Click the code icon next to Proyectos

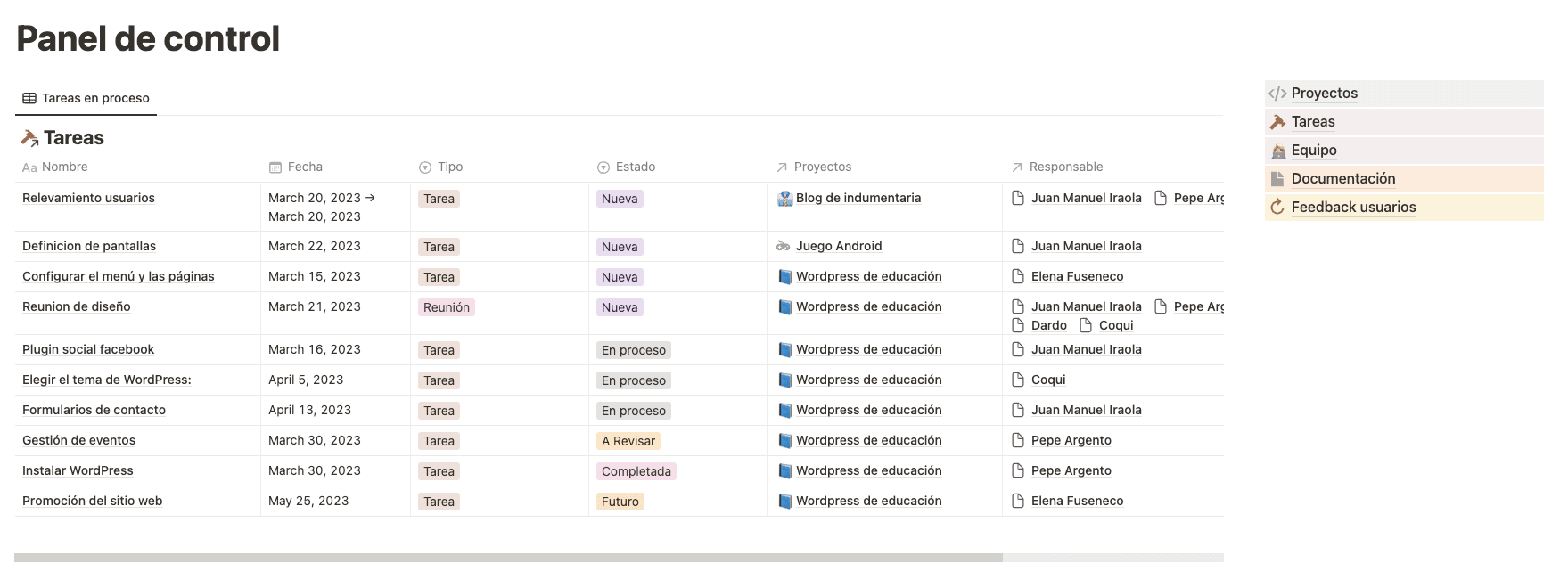click(1277, 94)
